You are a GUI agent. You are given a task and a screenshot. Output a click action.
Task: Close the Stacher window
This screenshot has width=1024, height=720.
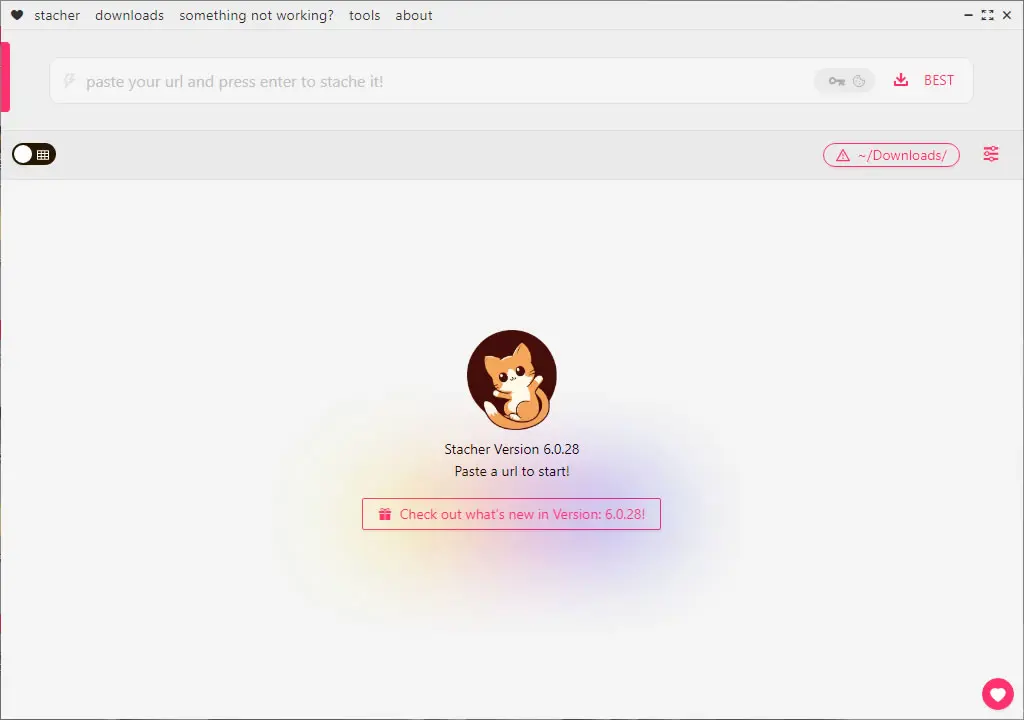(1007, 15)
